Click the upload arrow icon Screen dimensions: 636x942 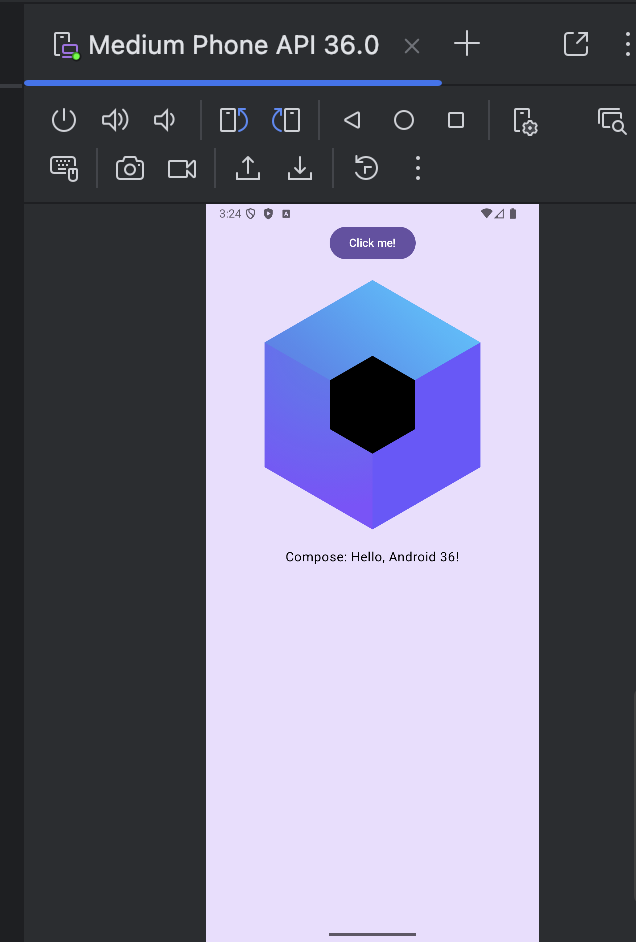coord(247,168)
